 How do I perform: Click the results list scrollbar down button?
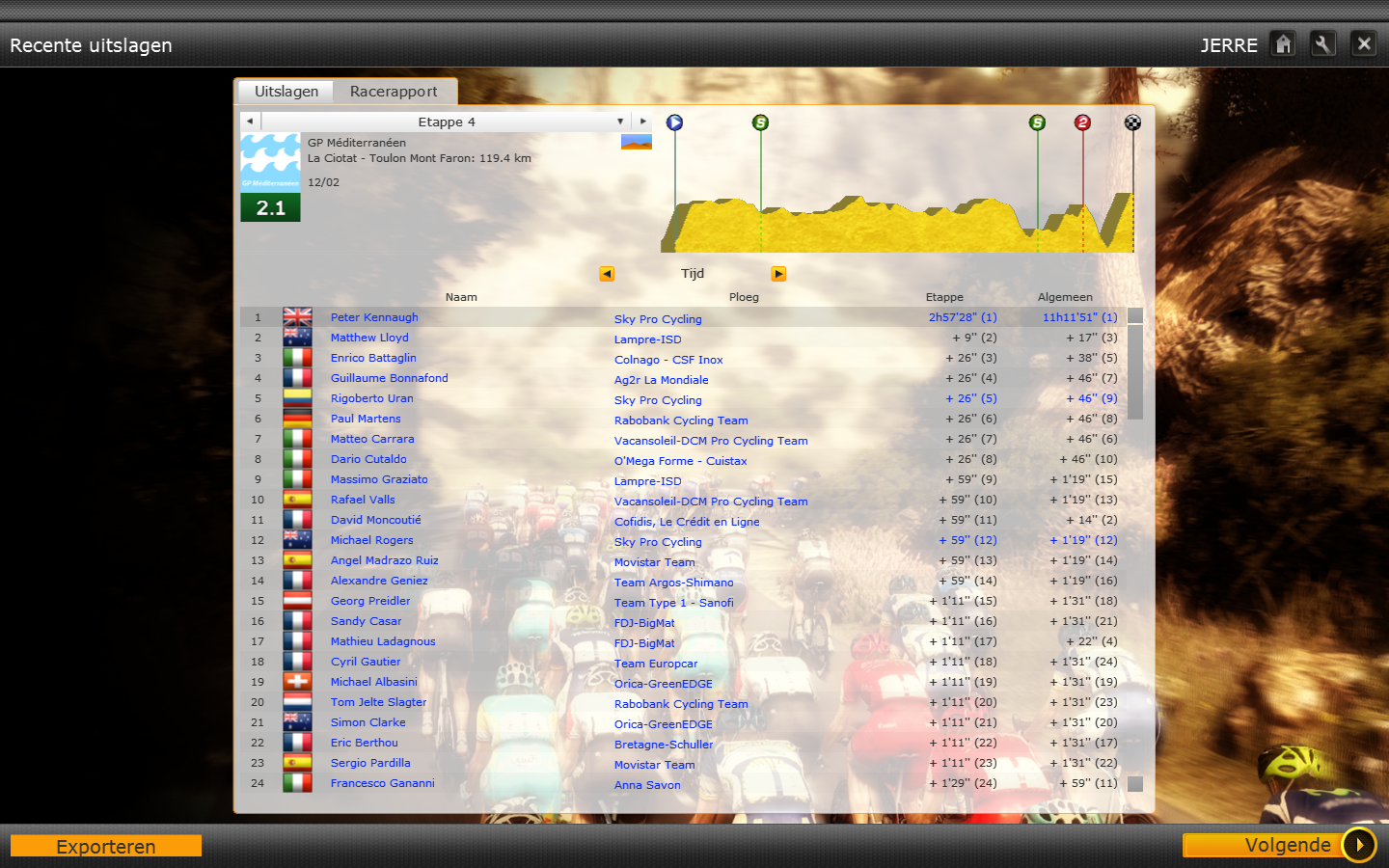pos(1135,784)
